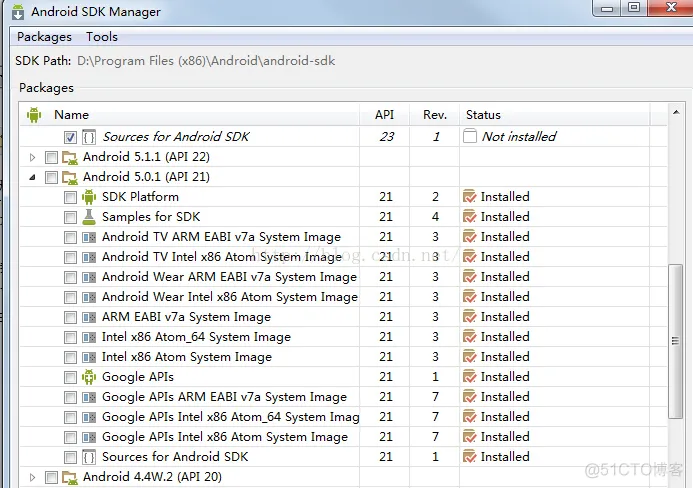
Task: Check the Samples for SDK checkbox
Action: point(70,217)
